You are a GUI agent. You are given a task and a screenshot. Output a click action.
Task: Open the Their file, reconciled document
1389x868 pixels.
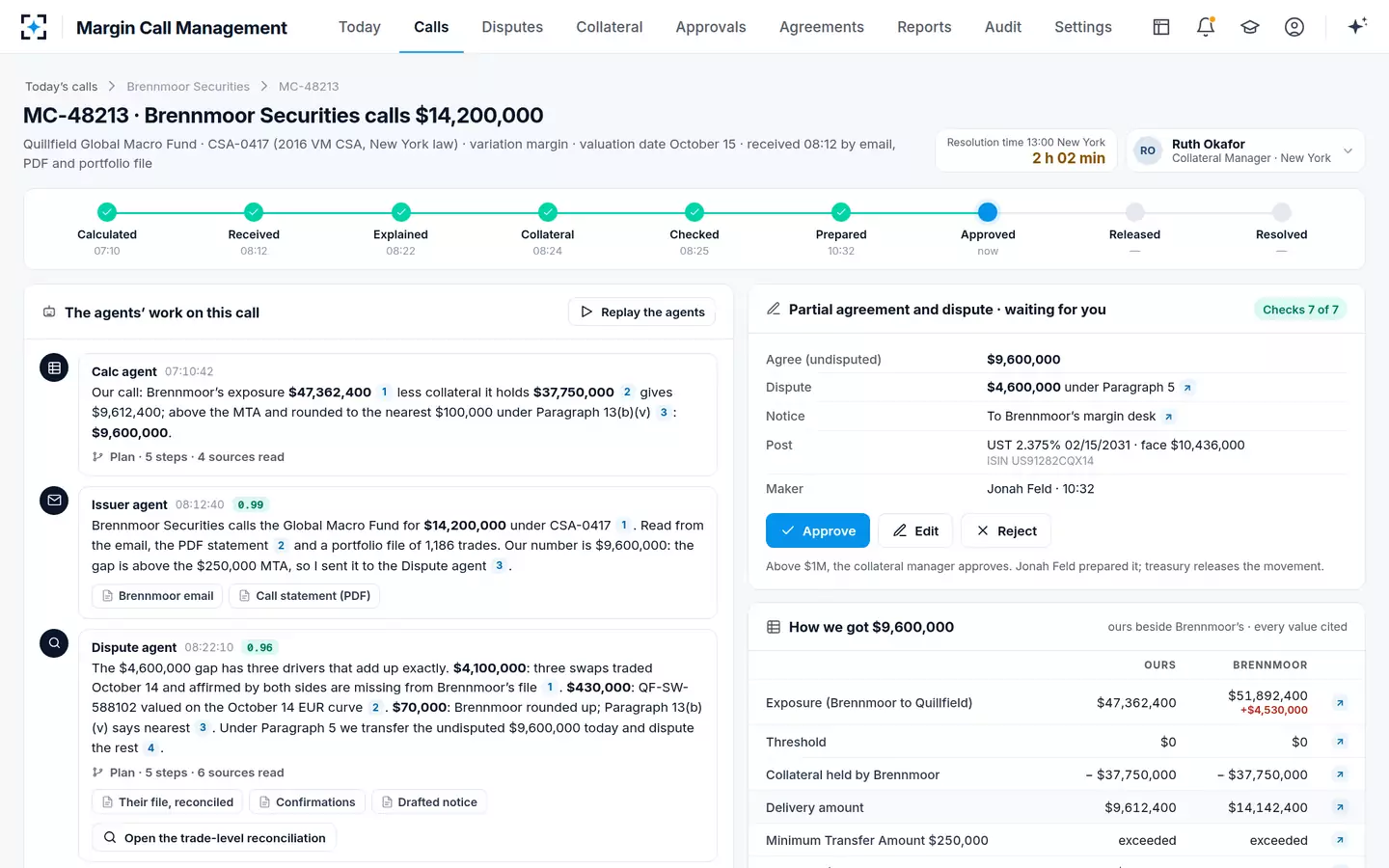(167, 802)
